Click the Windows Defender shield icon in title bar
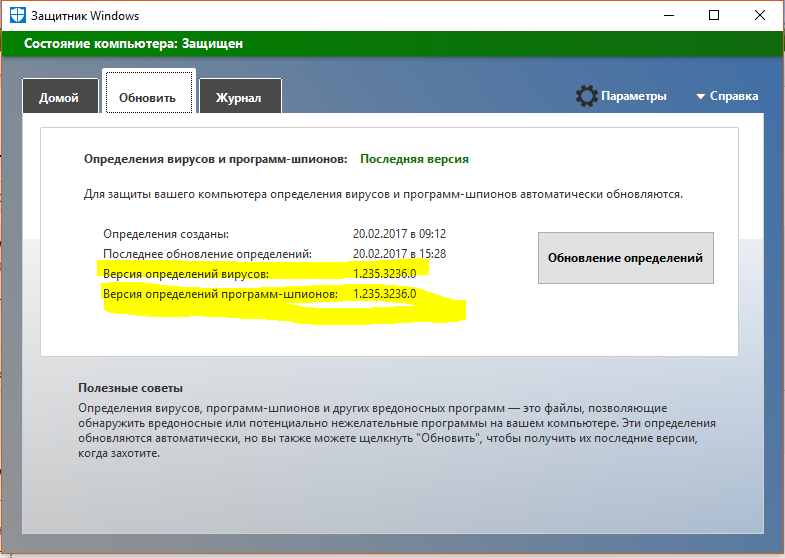Image resolution: width=785 pixels, height=558 pixels. pyautogui.click(x=18, y=15)
